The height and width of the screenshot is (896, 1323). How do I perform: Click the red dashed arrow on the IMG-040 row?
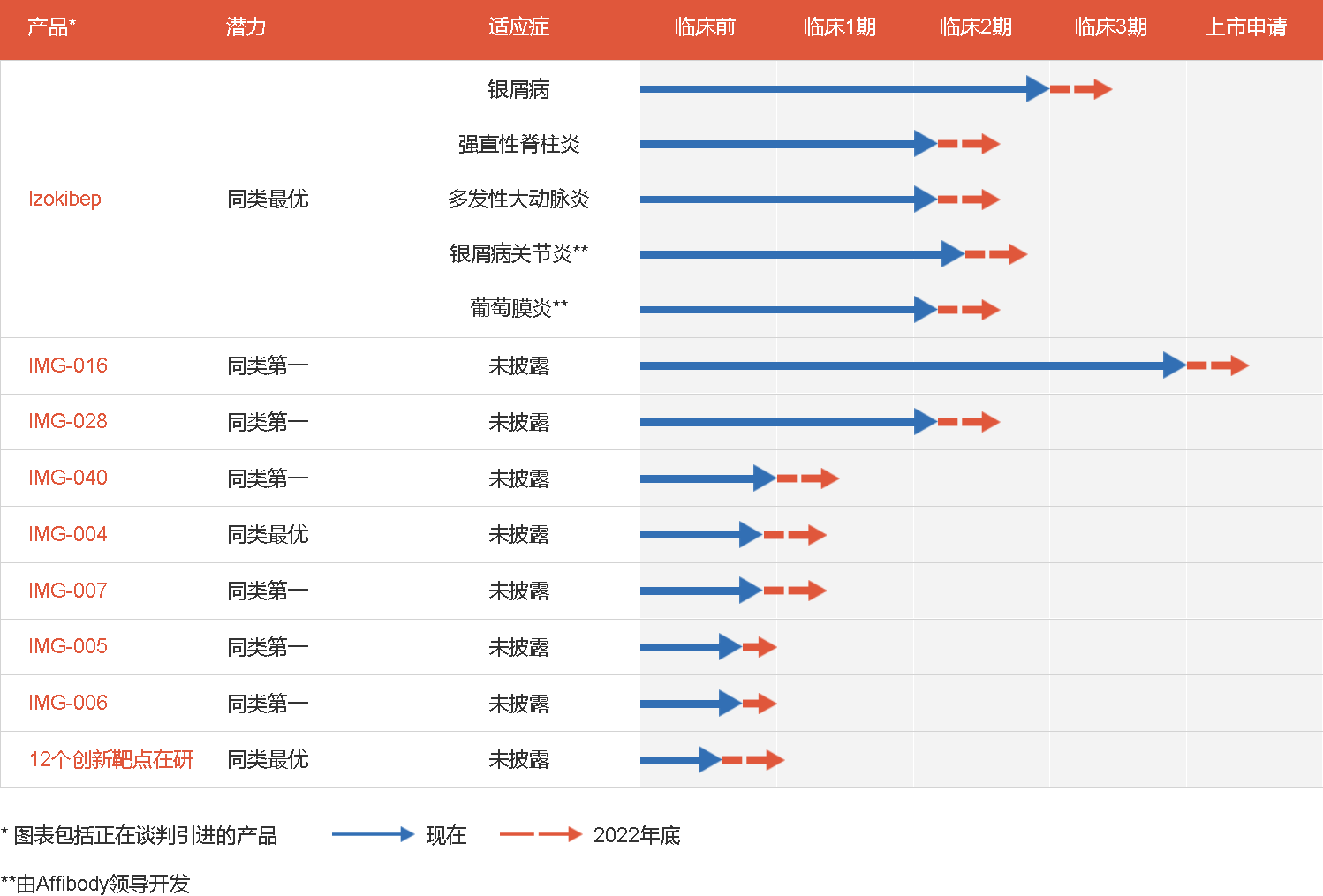pyautogui.click(x=808, y=478)
